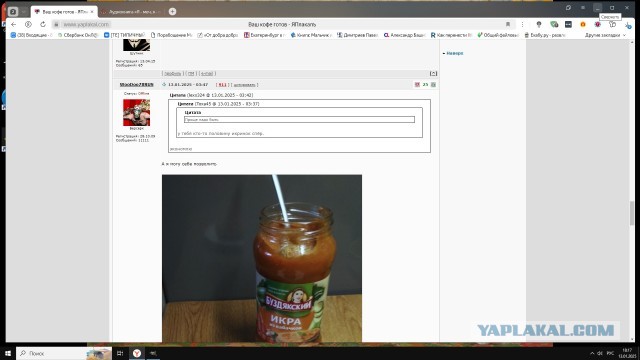Open the 'Александр Башк' bookmark
Image resolution: width=640 pixels, height=360 pixels.
404,35
